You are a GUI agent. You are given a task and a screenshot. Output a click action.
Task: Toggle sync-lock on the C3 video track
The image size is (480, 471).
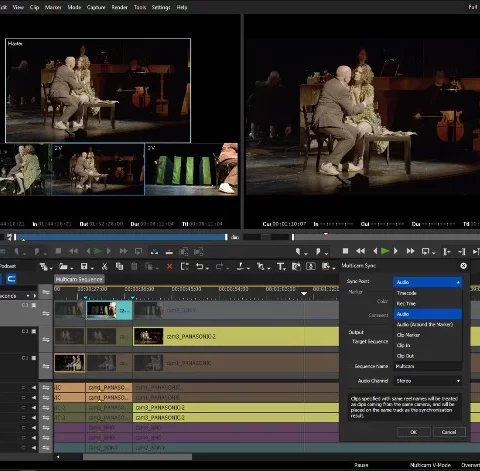(46, 313)
